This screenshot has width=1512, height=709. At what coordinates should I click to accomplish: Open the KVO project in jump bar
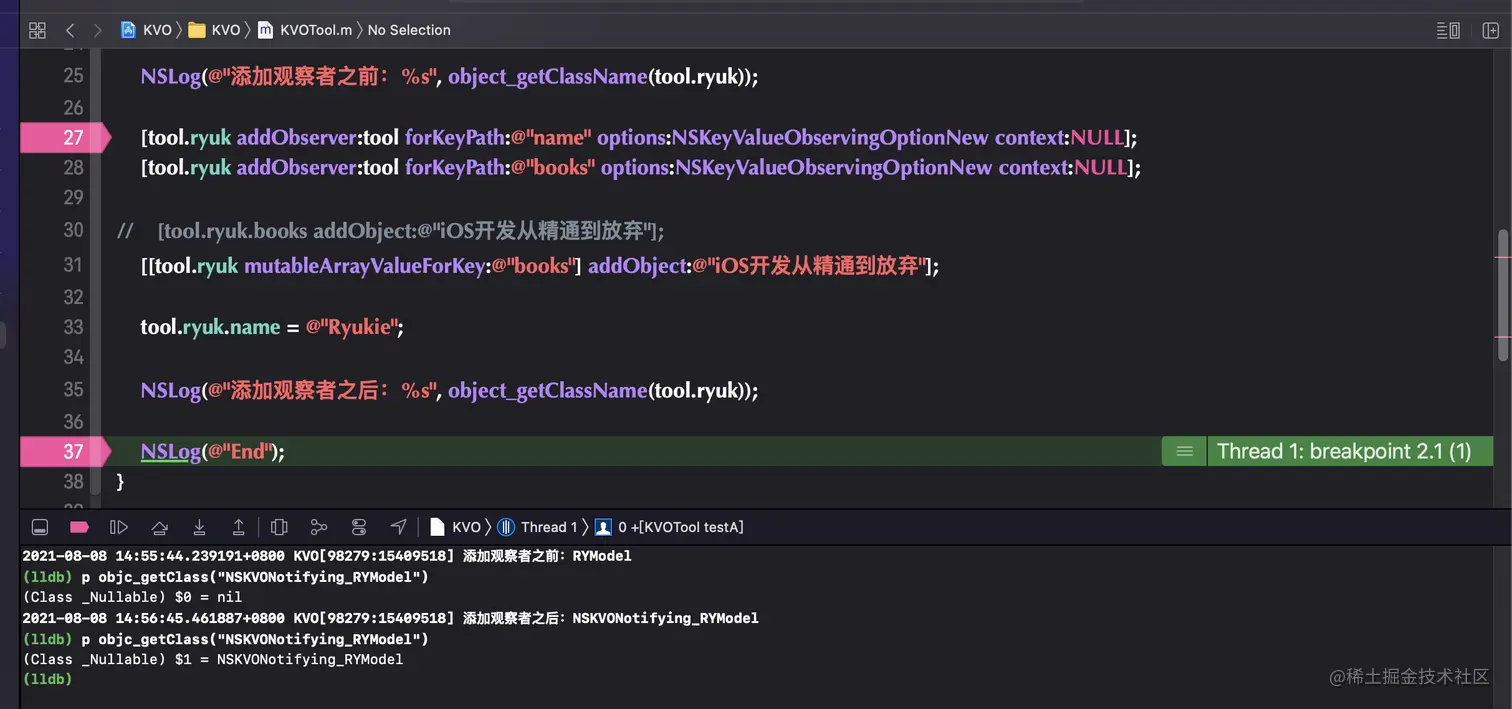click(147, 30)
